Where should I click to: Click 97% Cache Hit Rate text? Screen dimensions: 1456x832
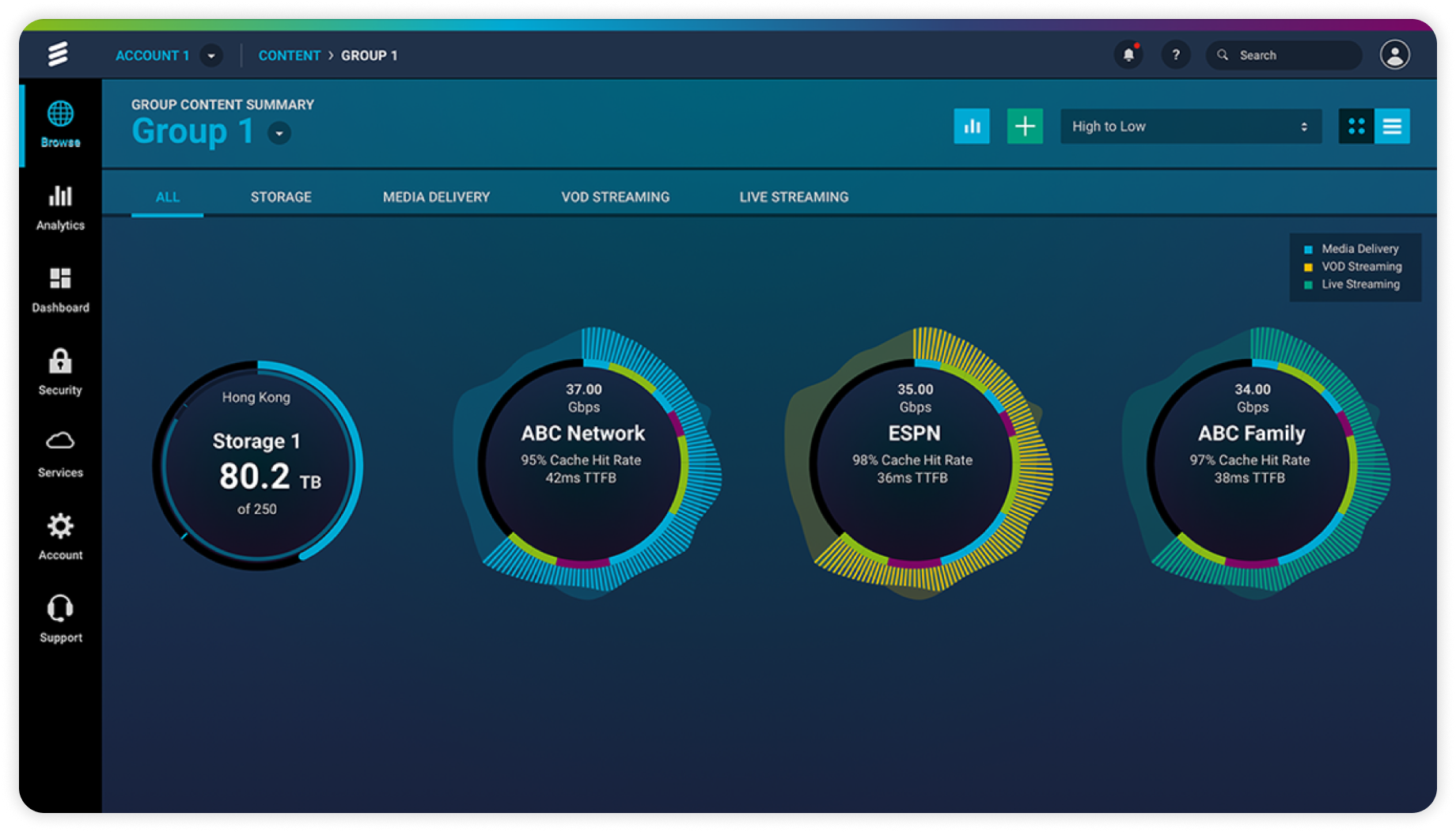(x=1249, y=460)
